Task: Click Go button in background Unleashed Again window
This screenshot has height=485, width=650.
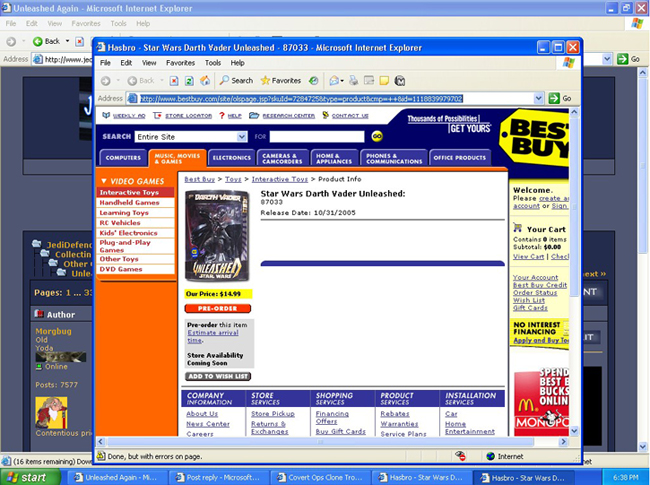Action: (628, 59)
